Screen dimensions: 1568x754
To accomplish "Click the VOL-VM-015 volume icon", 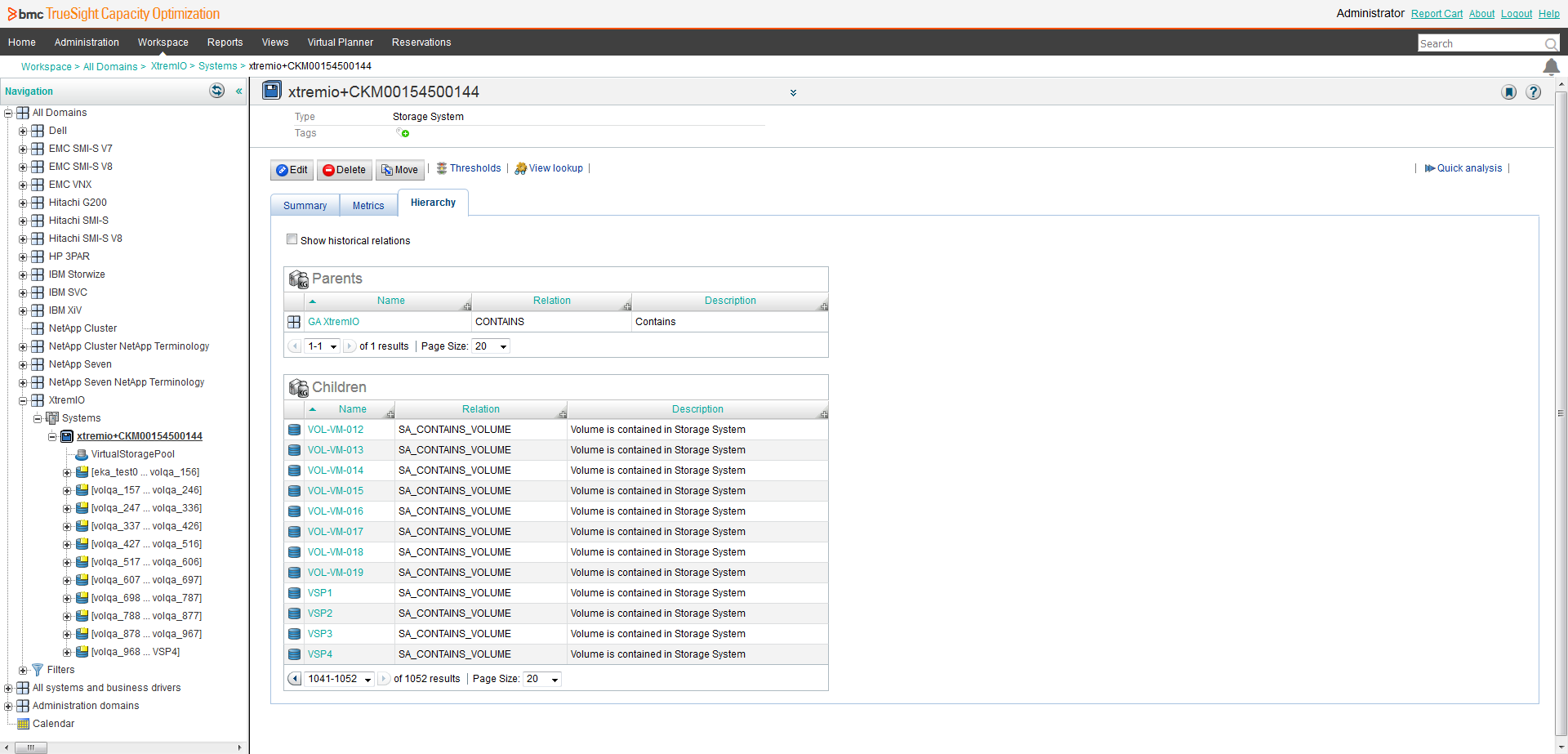I will pos(294,491).
